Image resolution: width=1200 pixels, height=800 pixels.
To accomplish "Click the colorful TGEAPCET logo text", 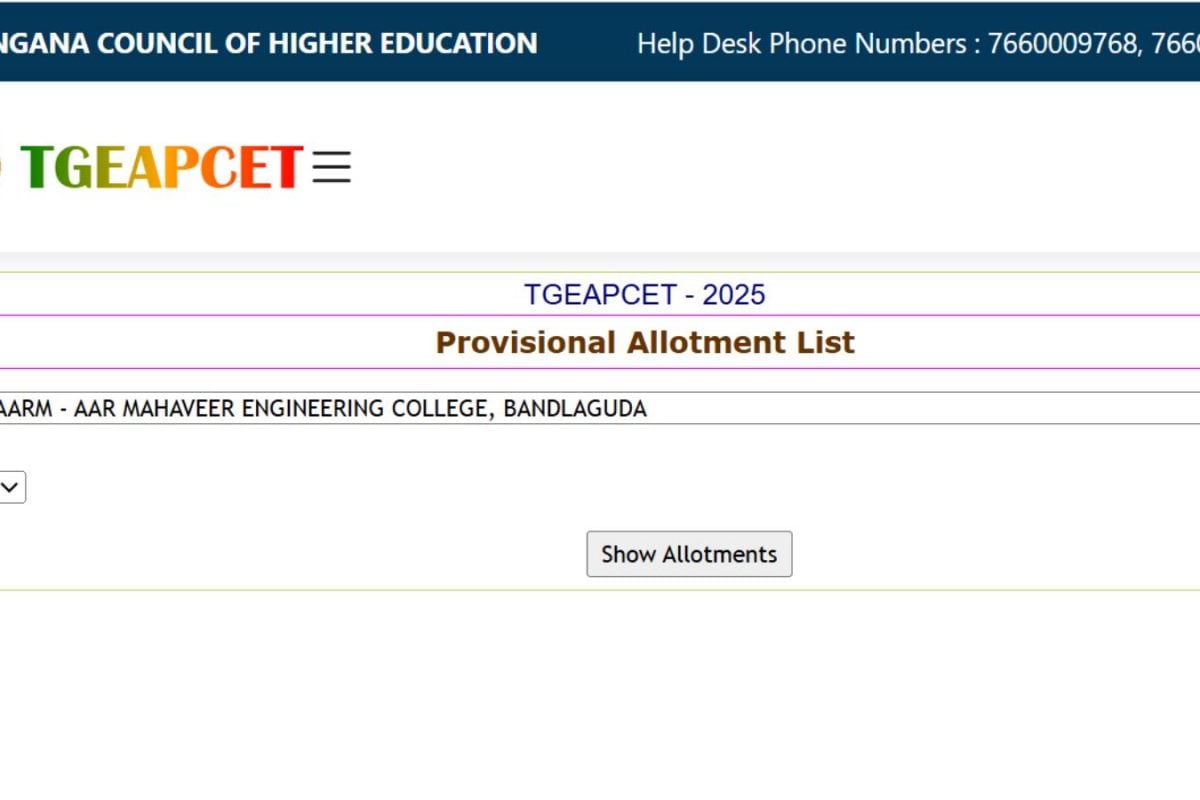I will click(x=161, y=167).
